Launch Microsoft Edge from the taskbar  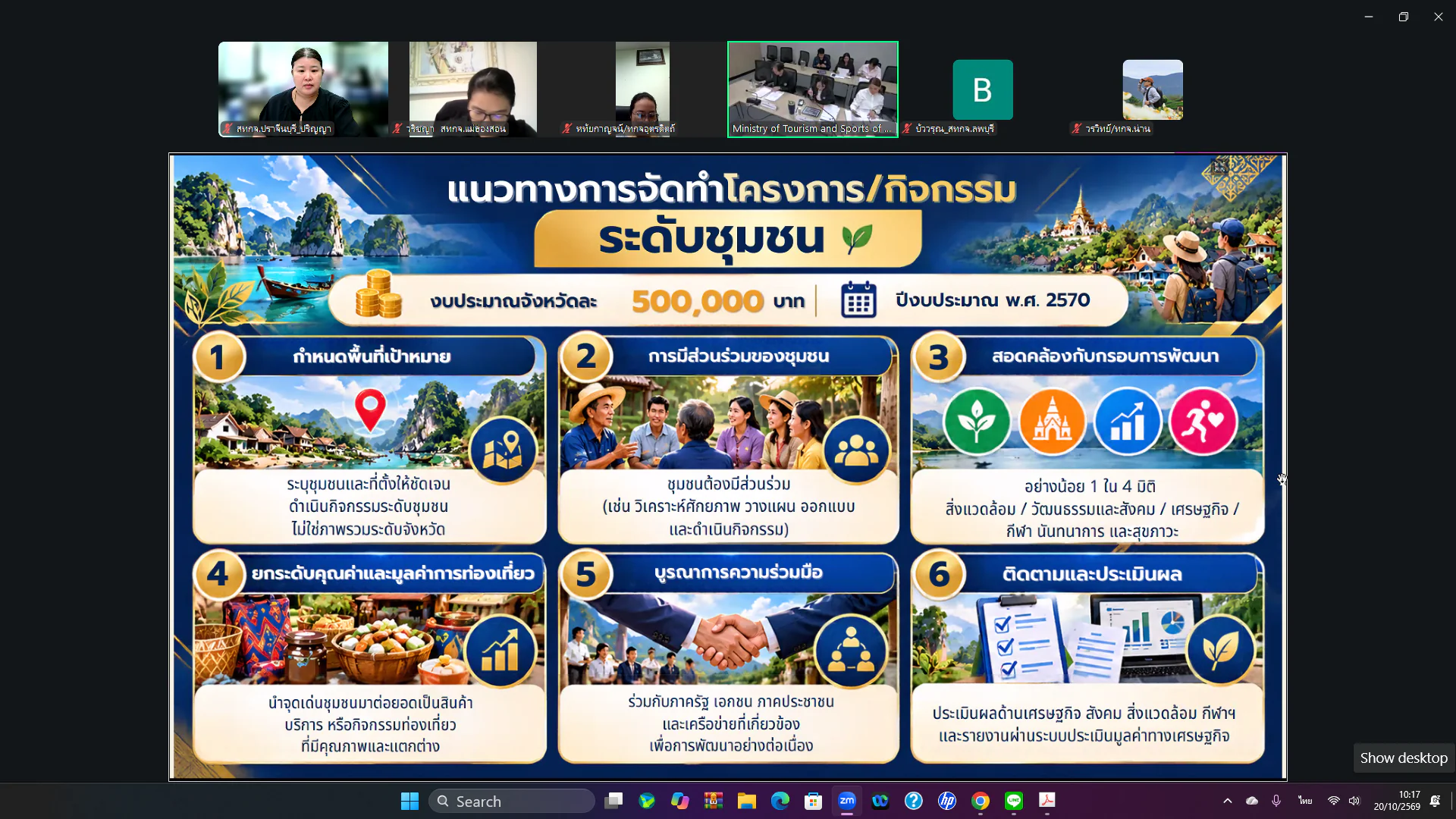[780, 801]
